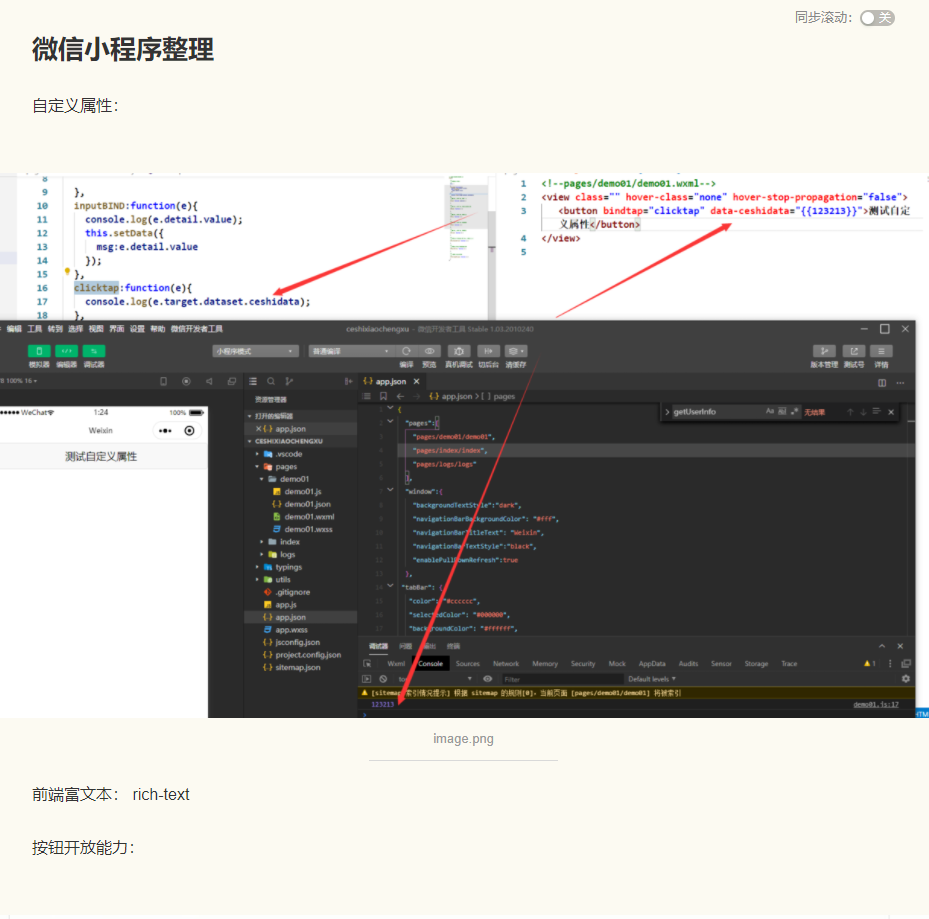Switch to the AppData tab
The width and height of the screenshot is (929, 919).
652,664
